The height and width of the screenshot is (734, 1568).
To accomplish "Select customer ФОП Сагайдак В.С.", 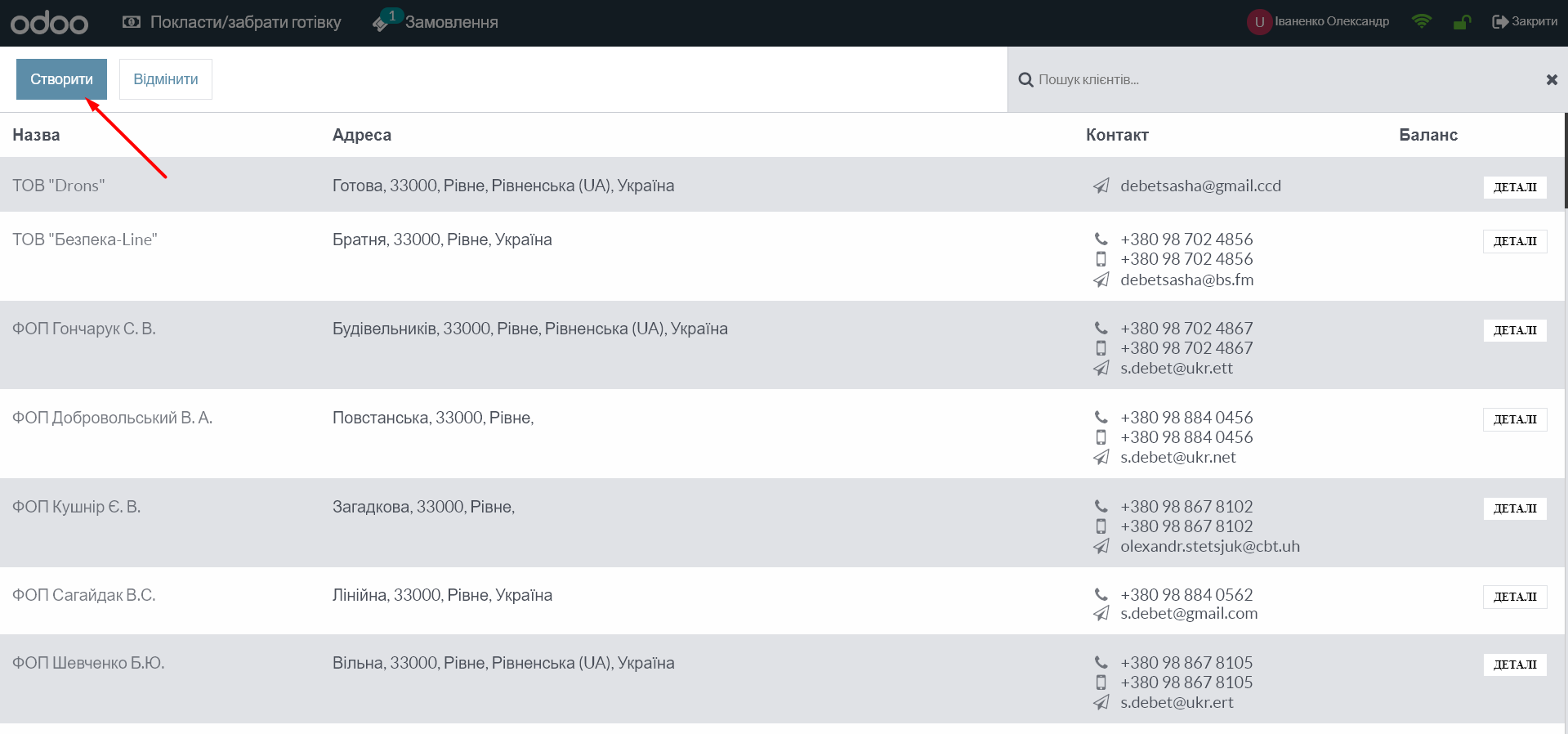I will (84, 595).
